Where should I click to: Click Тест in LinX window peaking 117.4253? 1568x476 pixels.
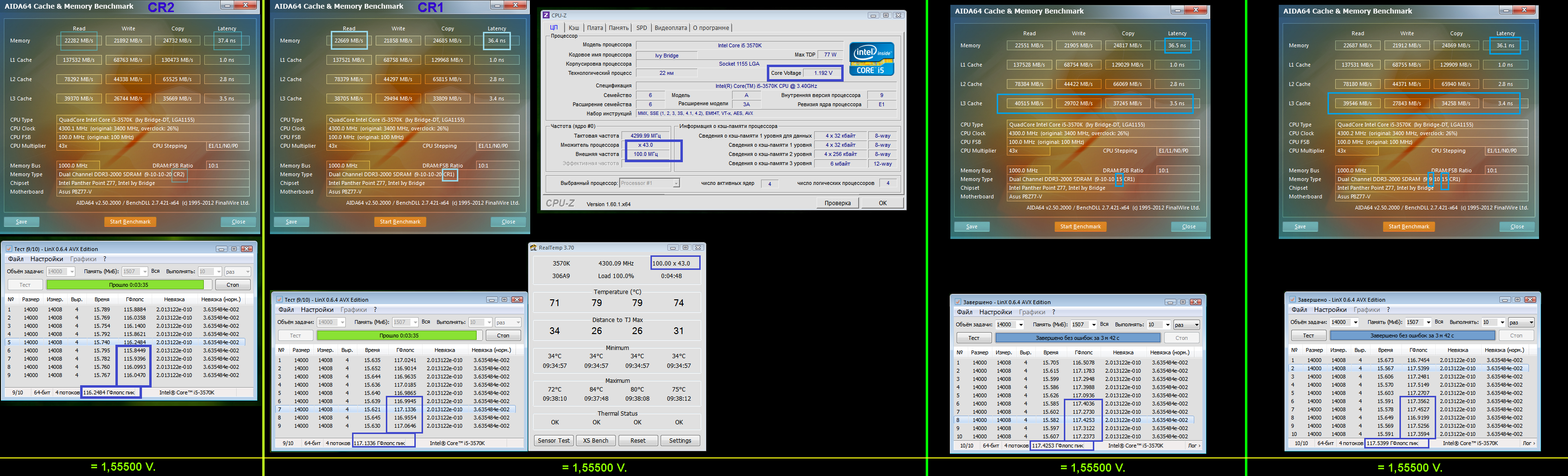[974, 338]
